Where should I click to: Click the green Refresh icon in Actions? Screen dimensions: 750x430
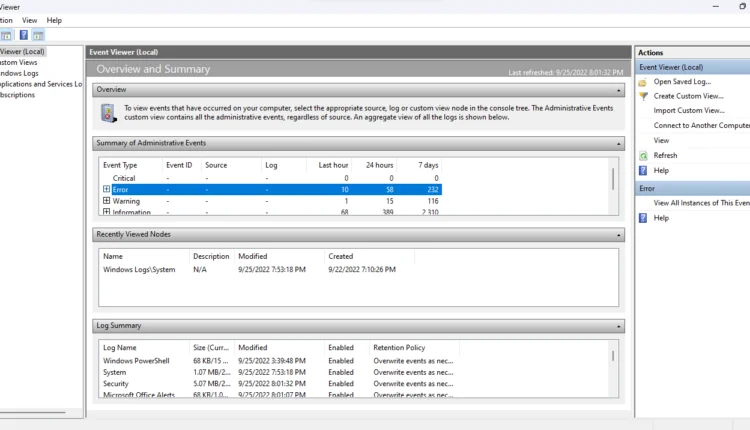point(644,156)
